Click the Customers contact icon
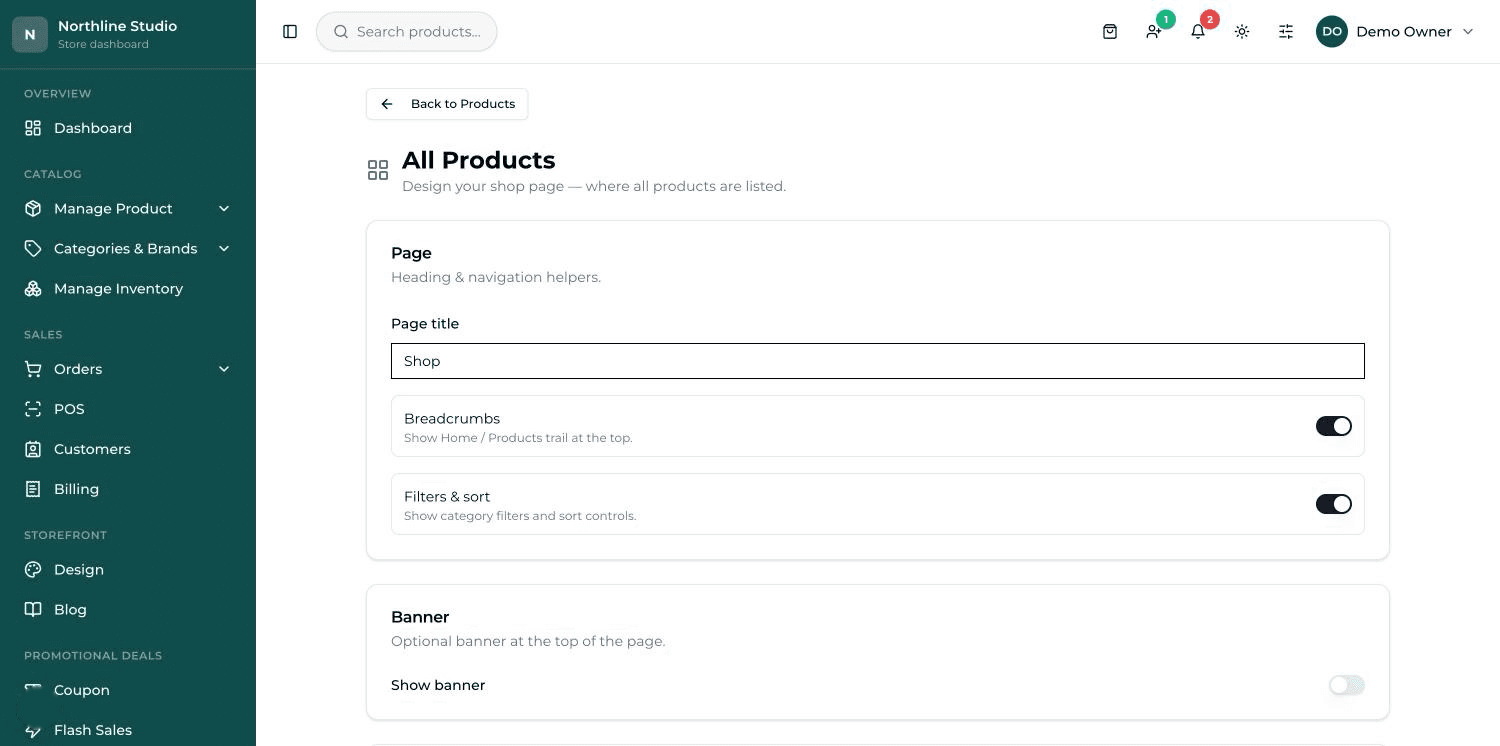The image size is (1500, 746). pyautogui.click(x=33, y=449)
